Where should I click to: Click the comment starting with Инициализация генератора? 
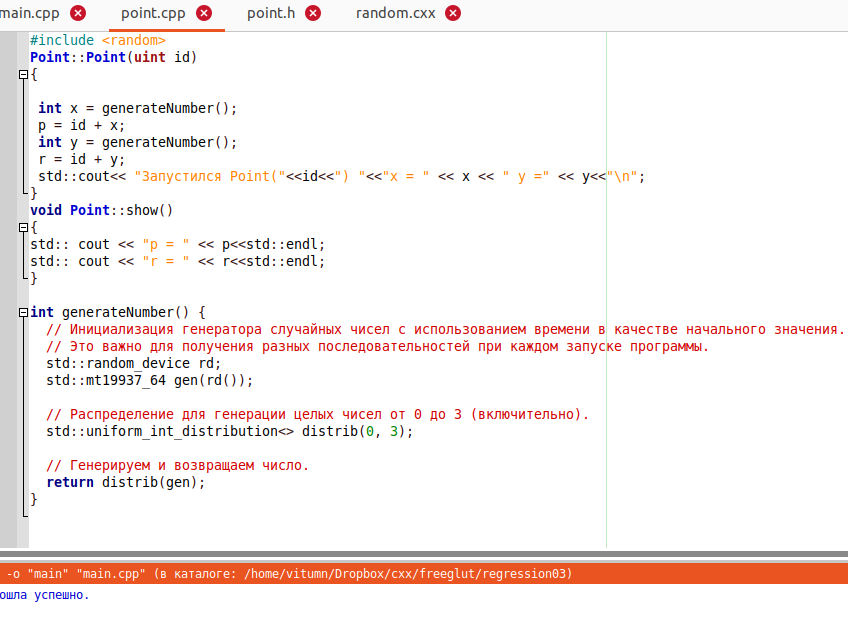pos(446,329)
